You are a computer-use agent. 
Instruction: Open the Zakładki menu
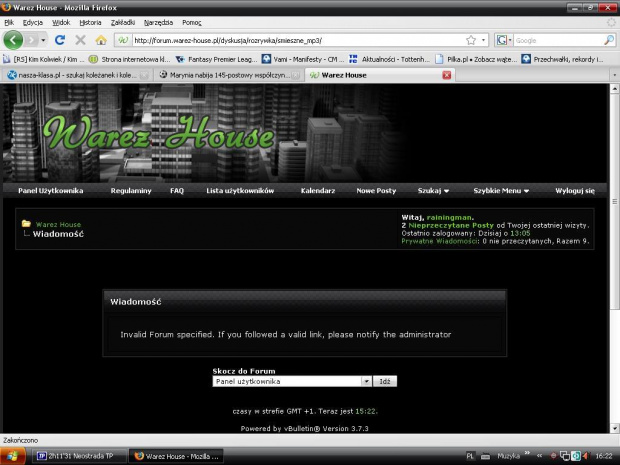(123, 21)
